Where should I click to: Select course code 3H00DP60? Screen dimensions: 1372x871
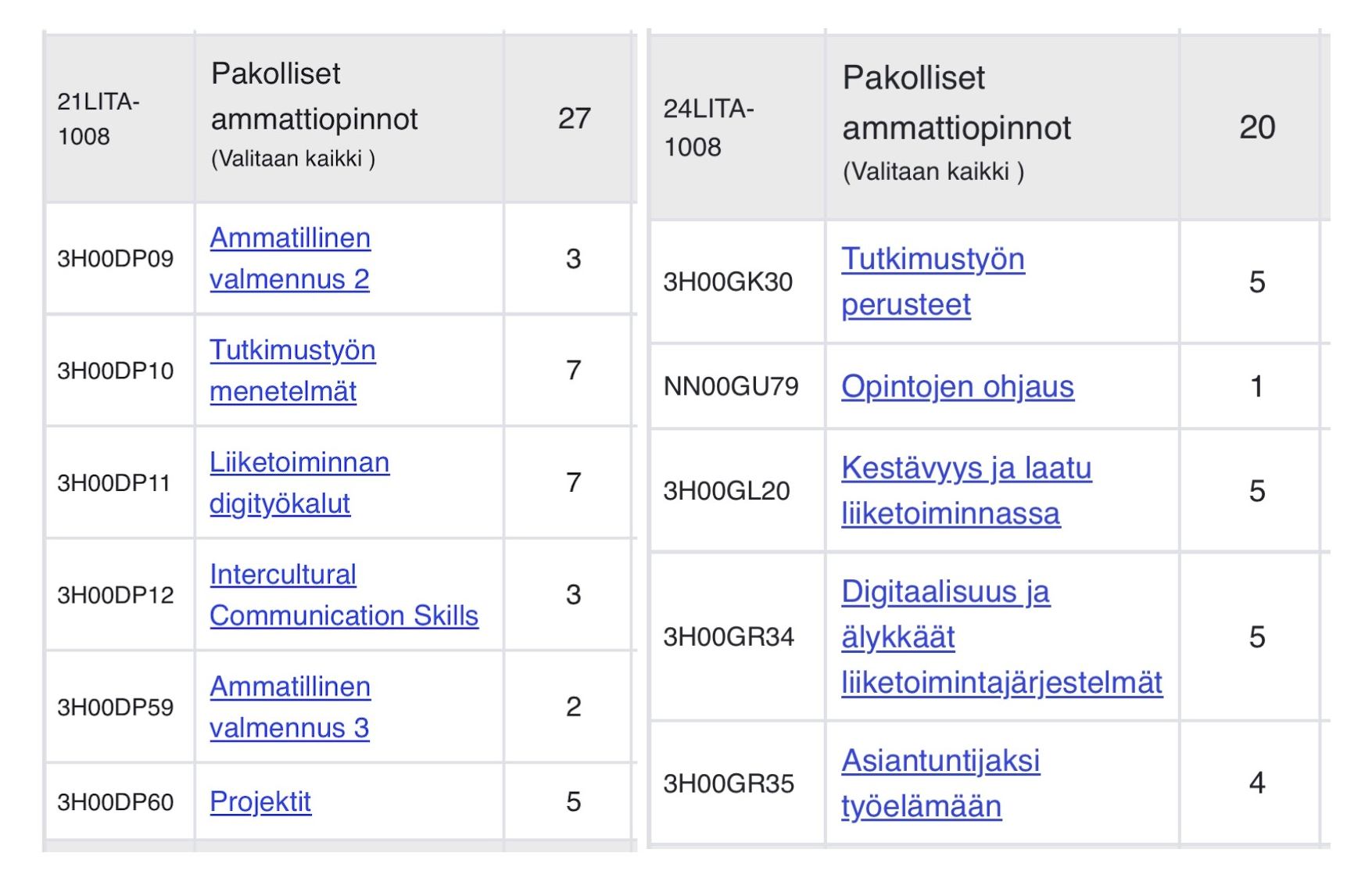coord(115,802)
